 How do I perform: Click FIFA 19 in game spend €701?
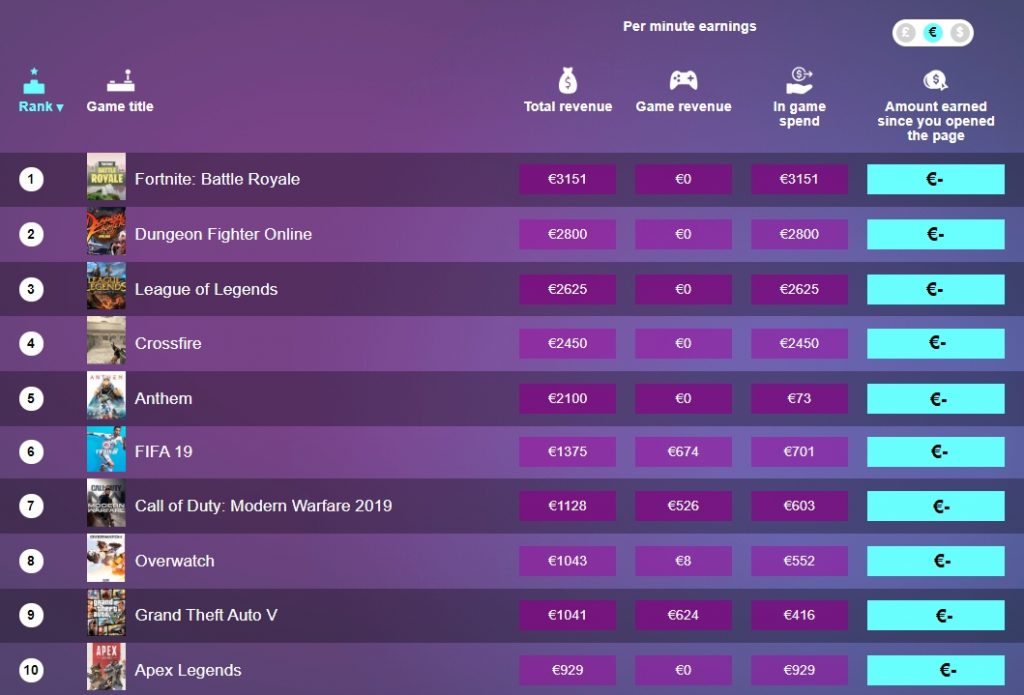(x=799, y=451)
